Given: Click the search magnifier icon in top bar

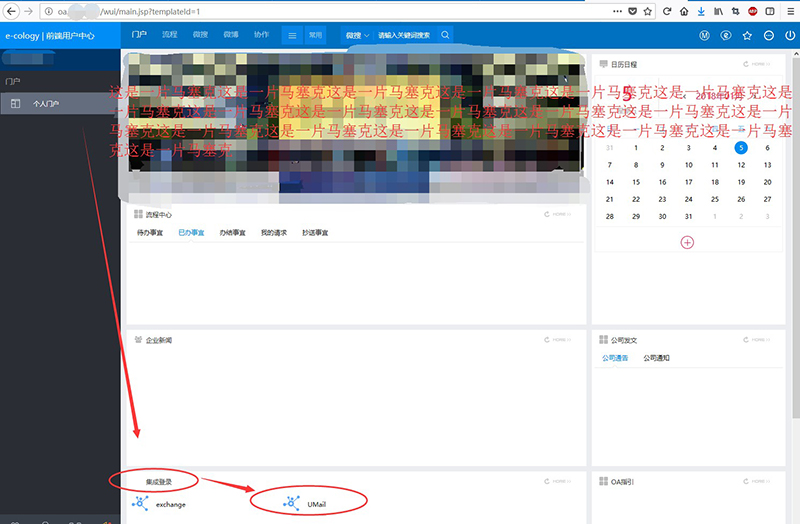Looking at the screenshot, I should (445, 35).
